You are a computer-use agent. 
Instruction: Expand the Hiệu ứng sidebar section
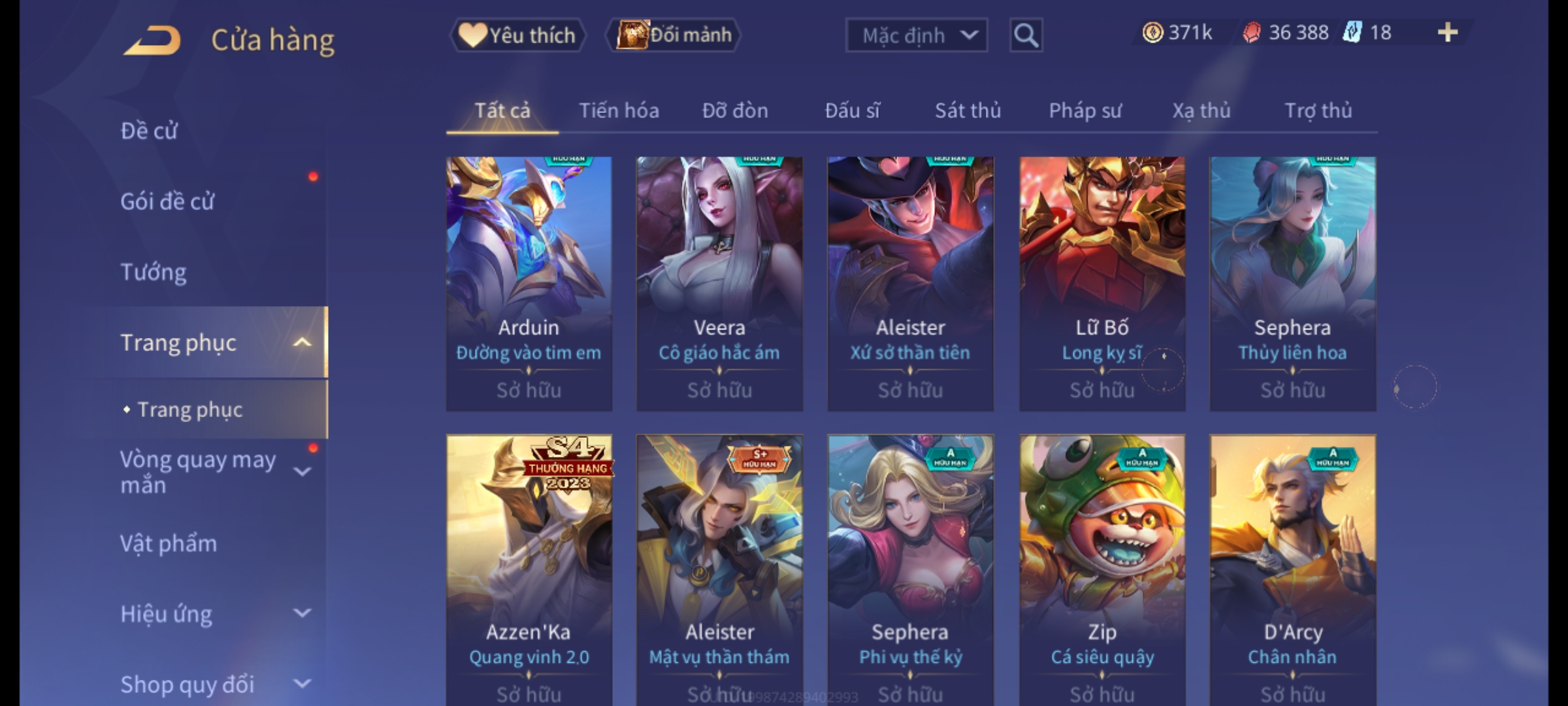[302, 613]
